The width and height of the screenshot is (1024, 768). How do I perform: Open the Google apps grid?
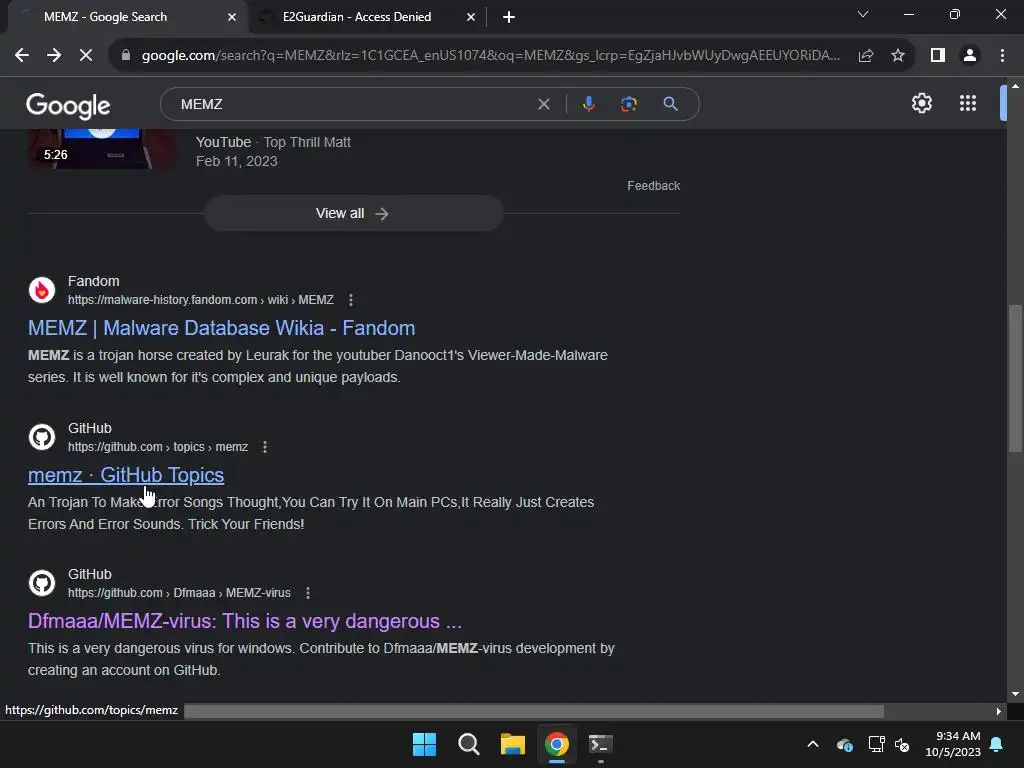(968, 103)
